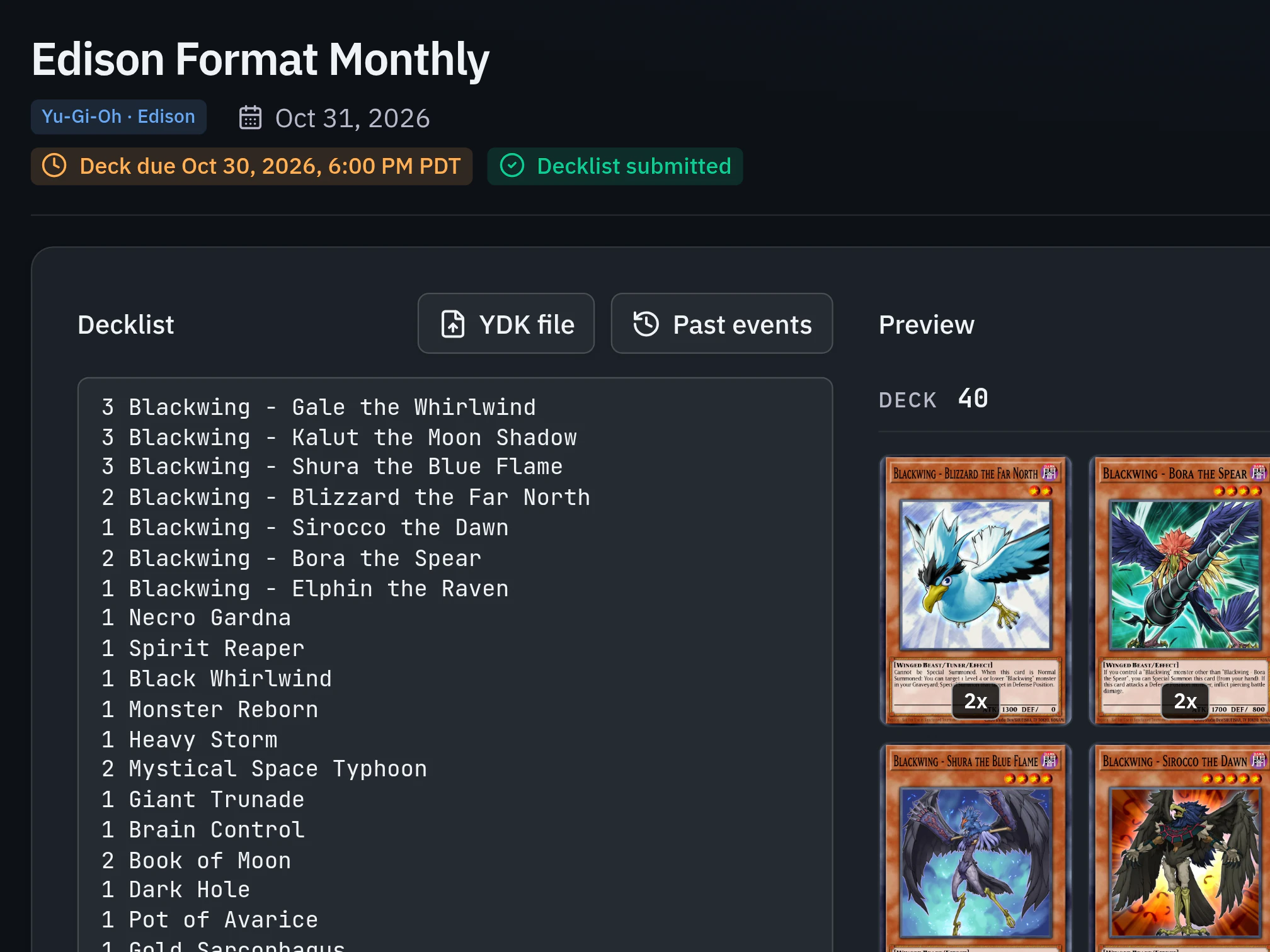
Task: Click the clock icon in deck due badge
Action: tap(54, 166)
